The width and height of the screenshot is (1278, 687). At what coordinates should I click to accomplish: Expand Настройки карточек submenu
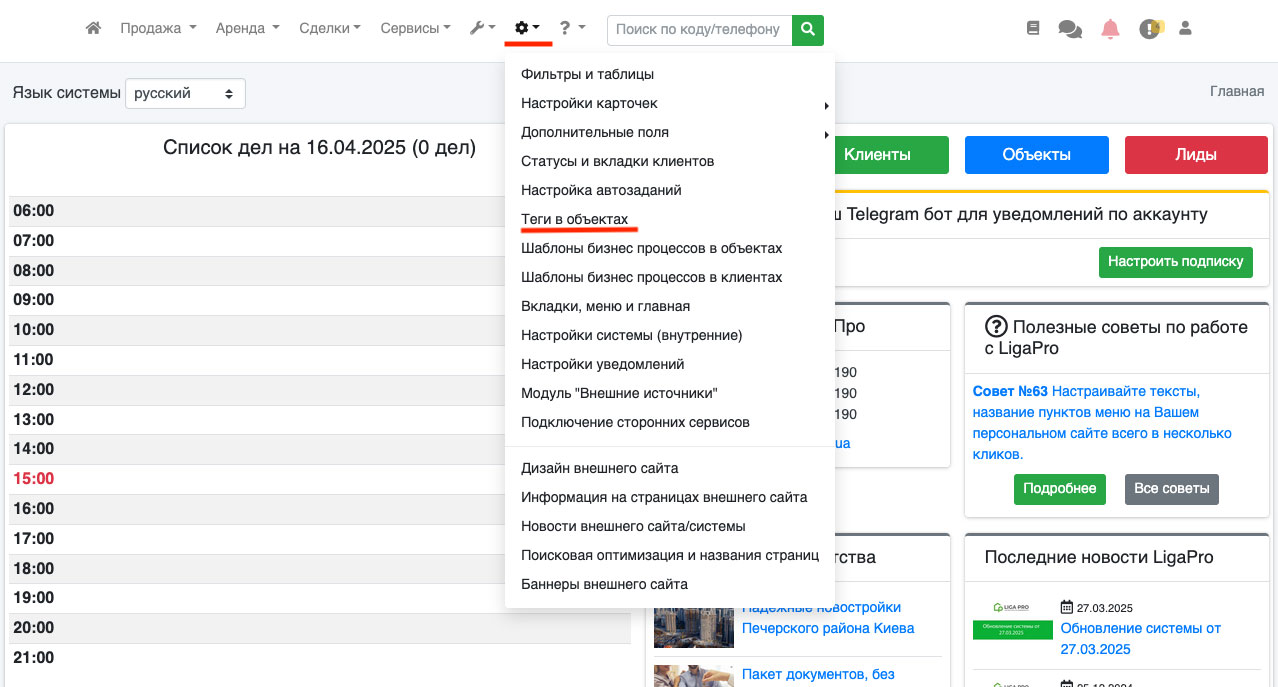pos(589,103)
